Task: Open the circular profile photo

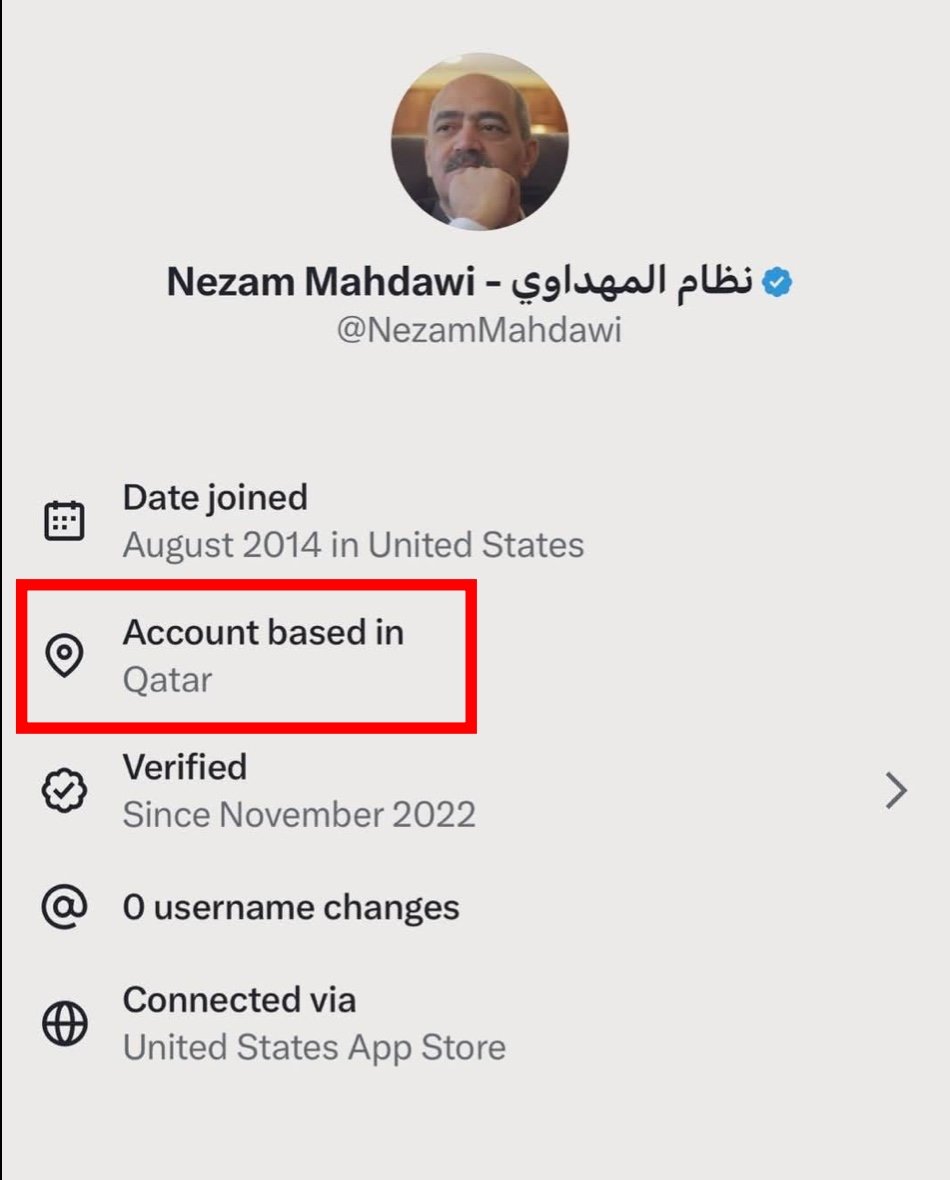Action: 479,141
